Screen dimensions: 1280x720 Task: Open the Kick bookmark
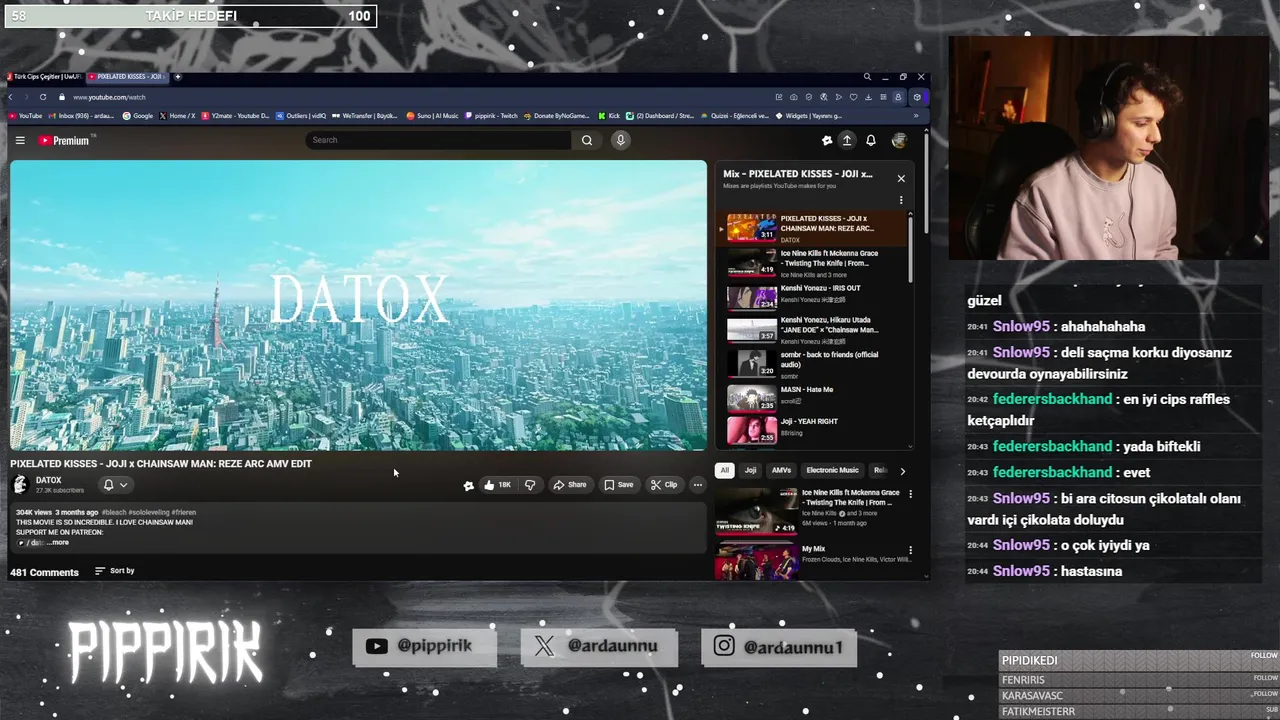pos(609,116)
